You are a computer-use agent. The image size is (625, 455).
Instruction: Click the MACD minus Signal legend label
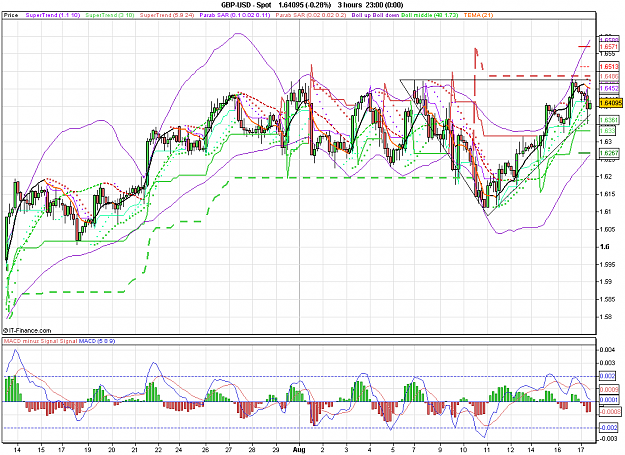pyautogui.click(x=31, y=341)
